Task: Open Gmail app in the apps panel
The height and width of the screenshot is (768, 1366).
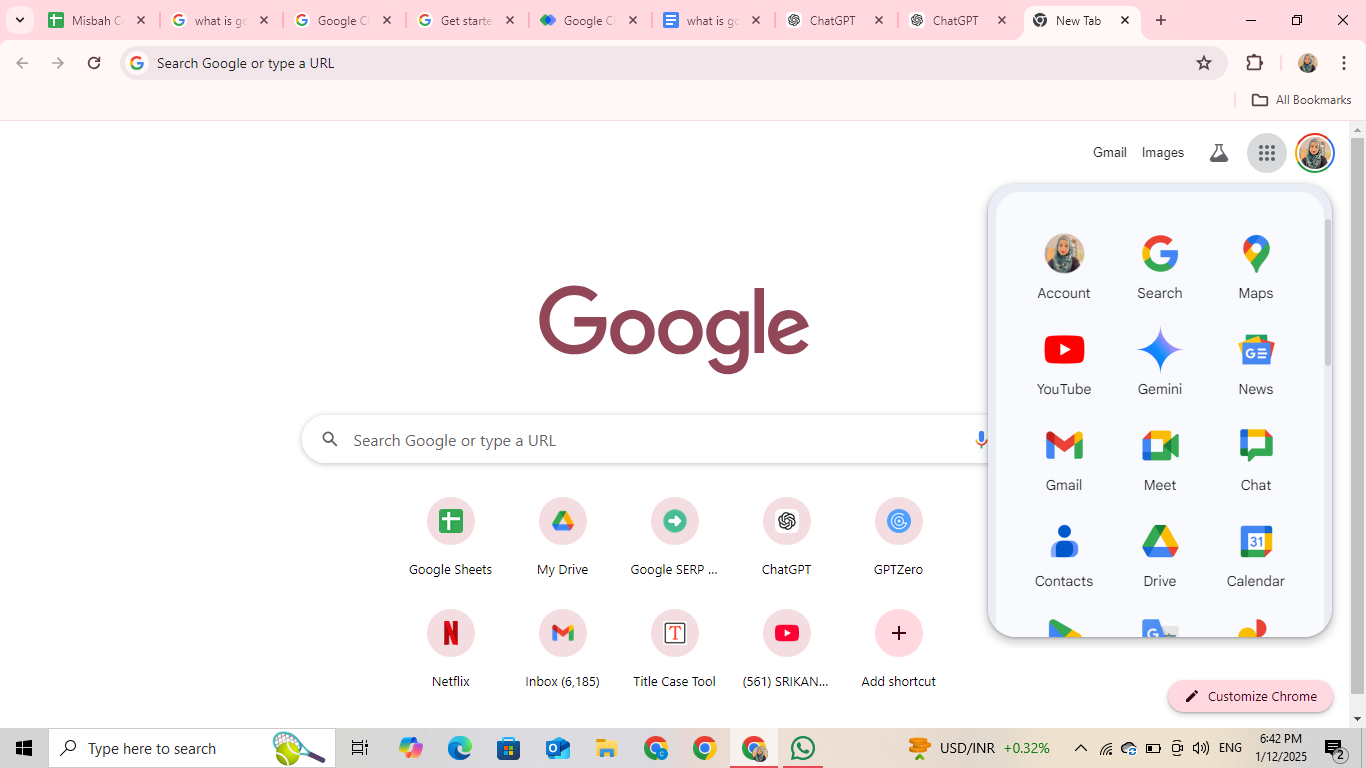Action: pyautogui.click(x=1064, y=458)
